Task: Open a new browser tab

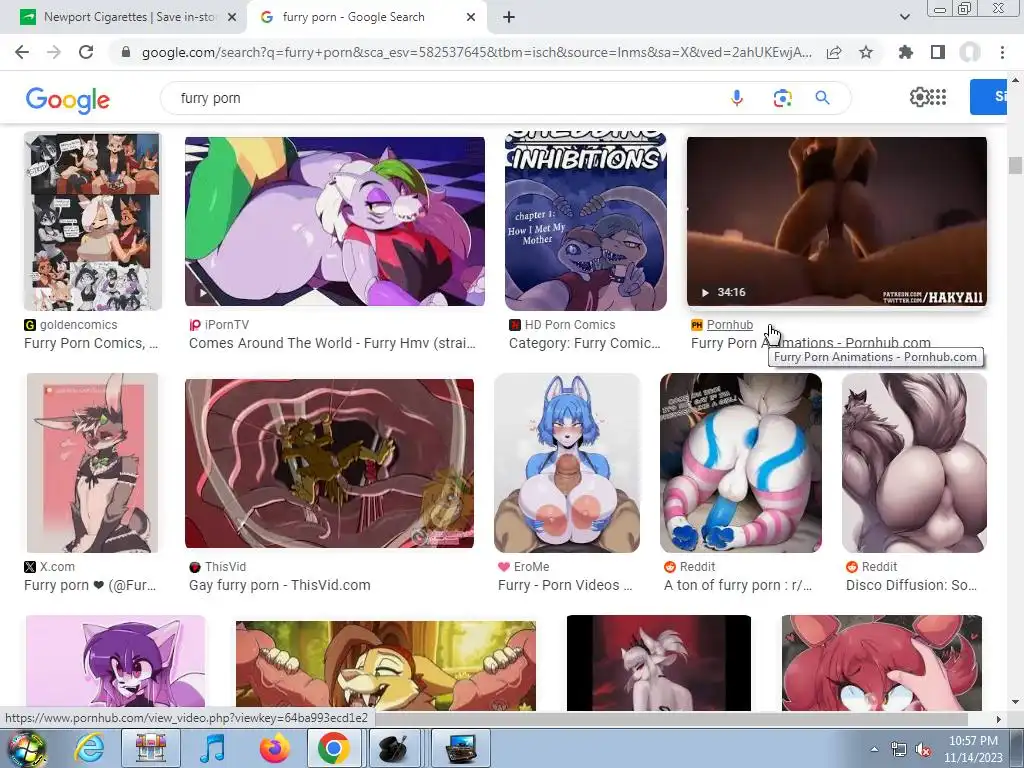Action: [509, 17]
